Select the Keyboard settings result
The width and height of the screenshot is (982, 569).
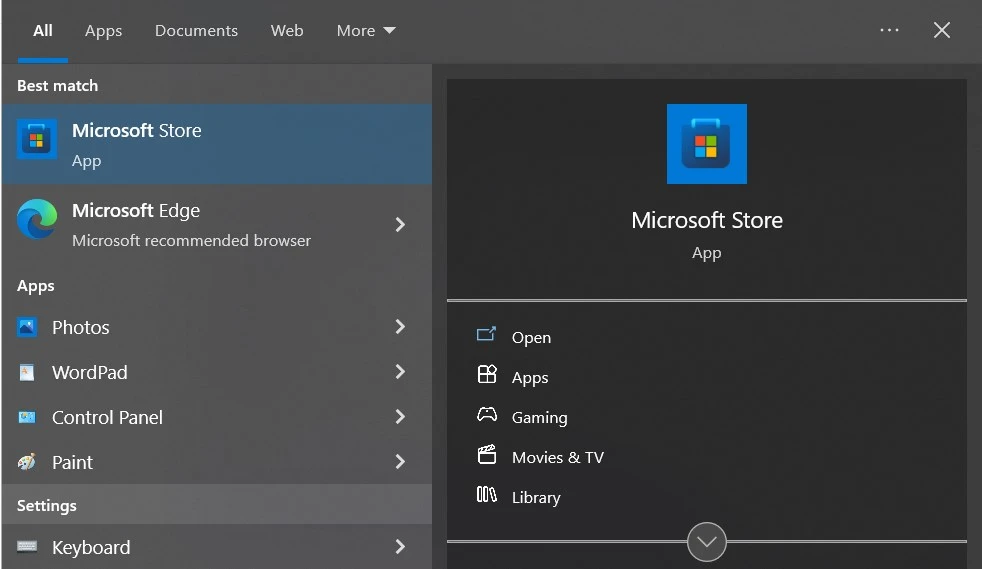point(217,546)
